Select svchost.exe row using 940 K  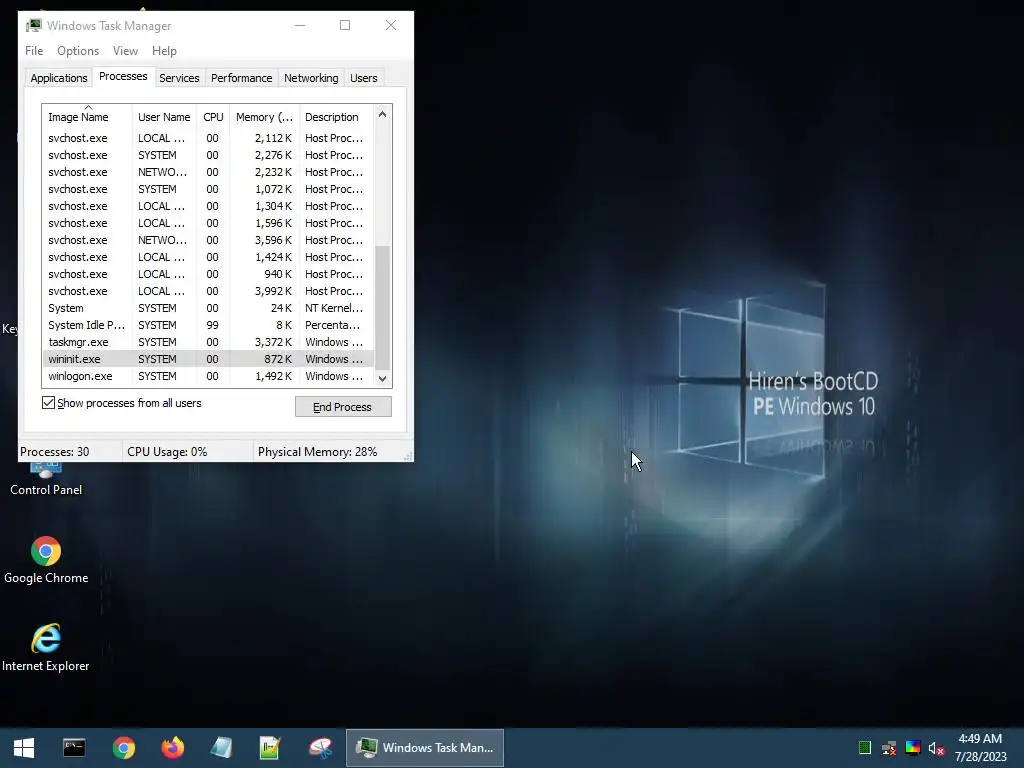pos(208,274)
